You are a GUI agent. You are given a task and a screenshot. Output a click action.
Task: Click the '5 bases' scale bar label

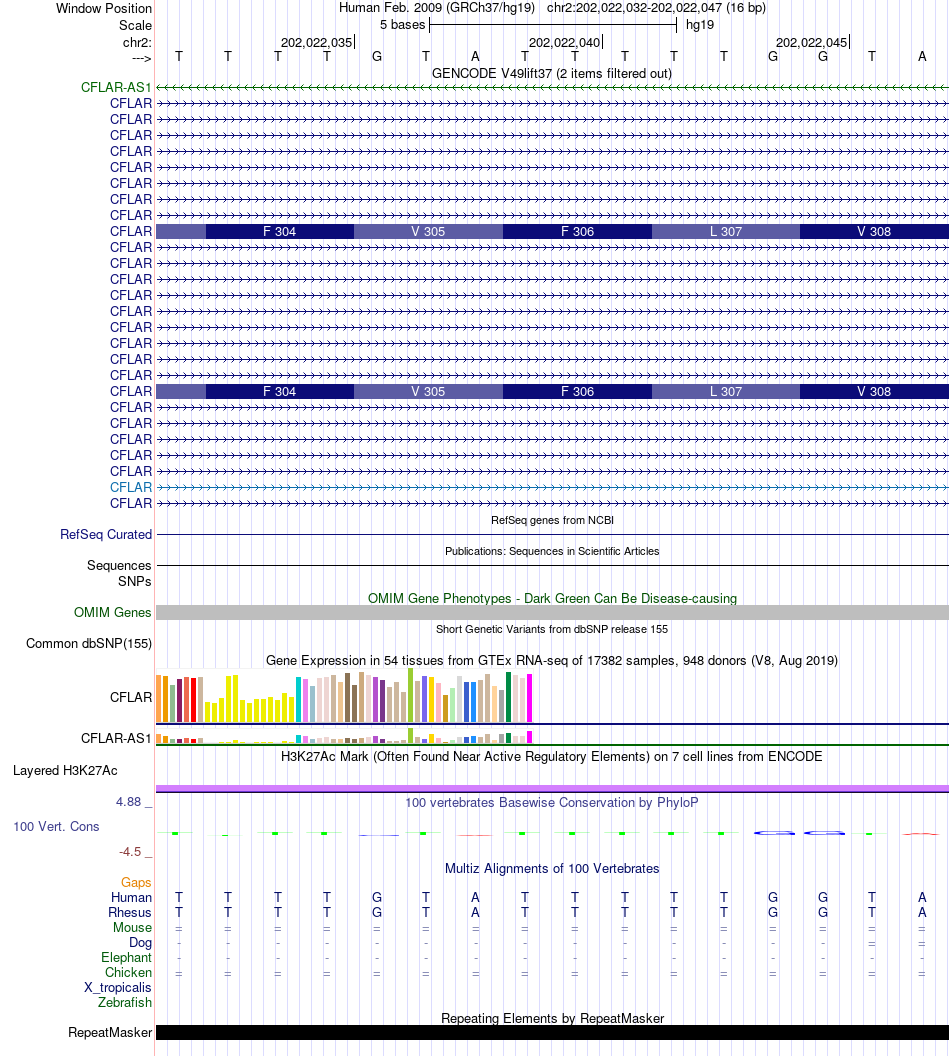403,25
